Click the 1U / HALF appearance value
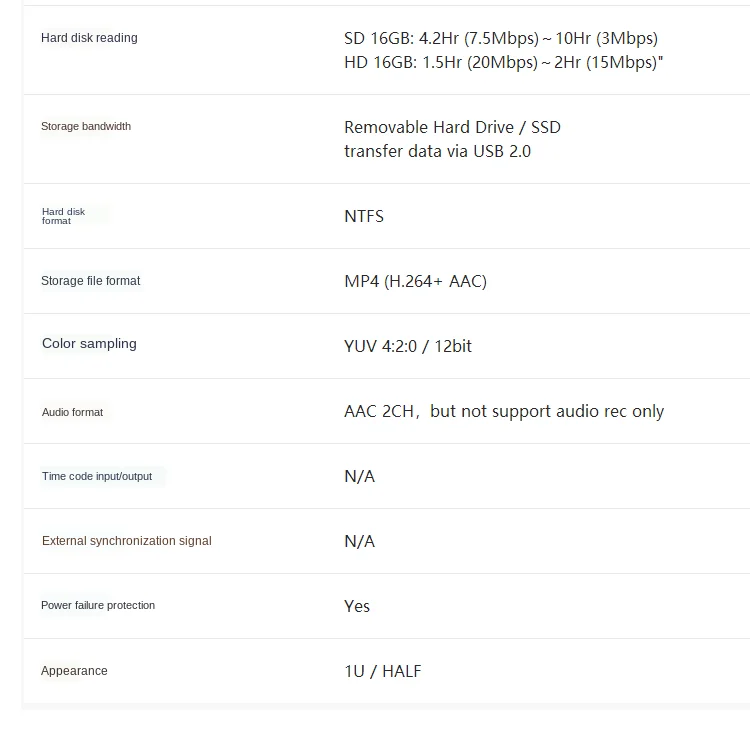 pyautogui.click(x=383, y=671)
